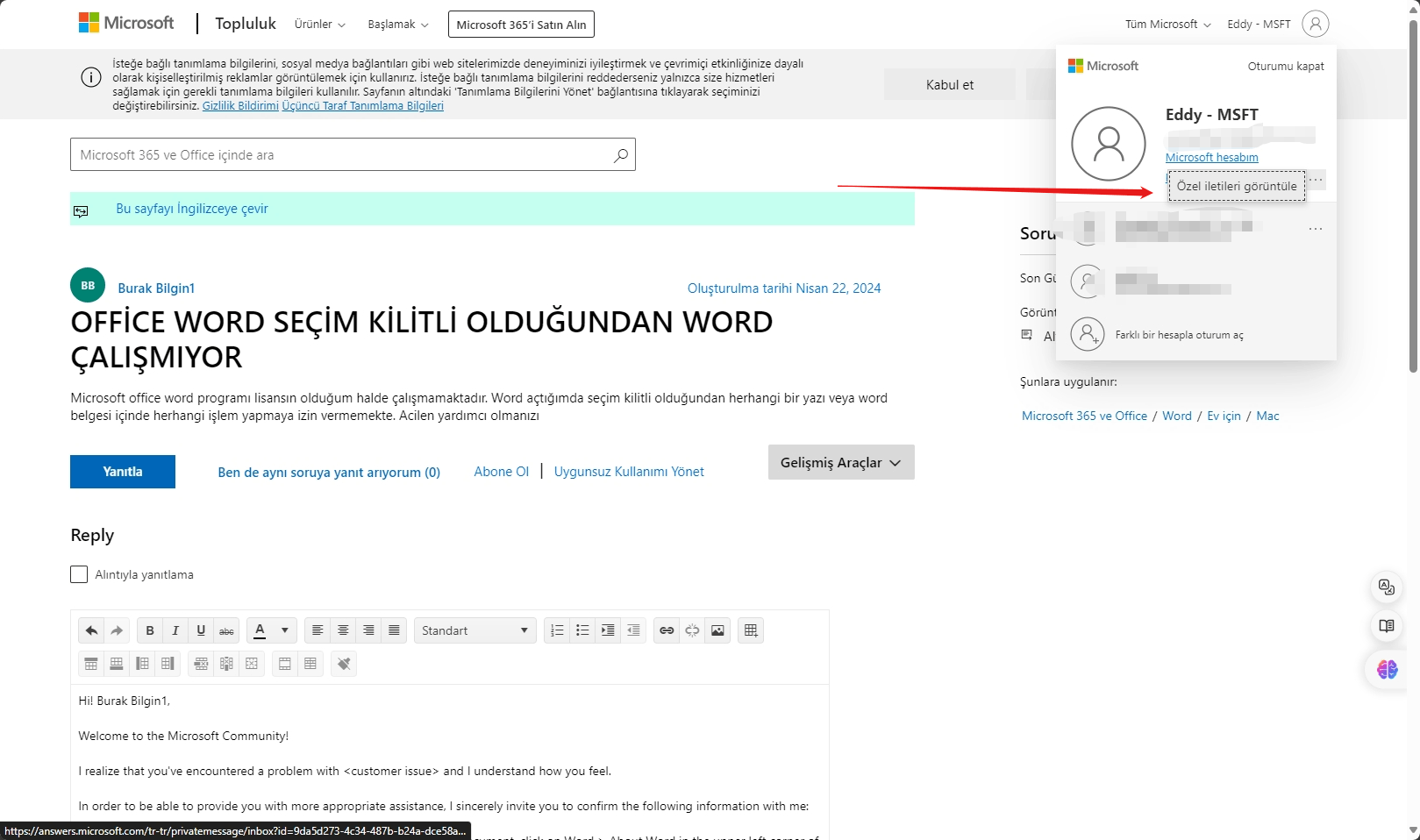Align text to the left
Screen dimensions: 1420x840
click(x=318, y=630)
